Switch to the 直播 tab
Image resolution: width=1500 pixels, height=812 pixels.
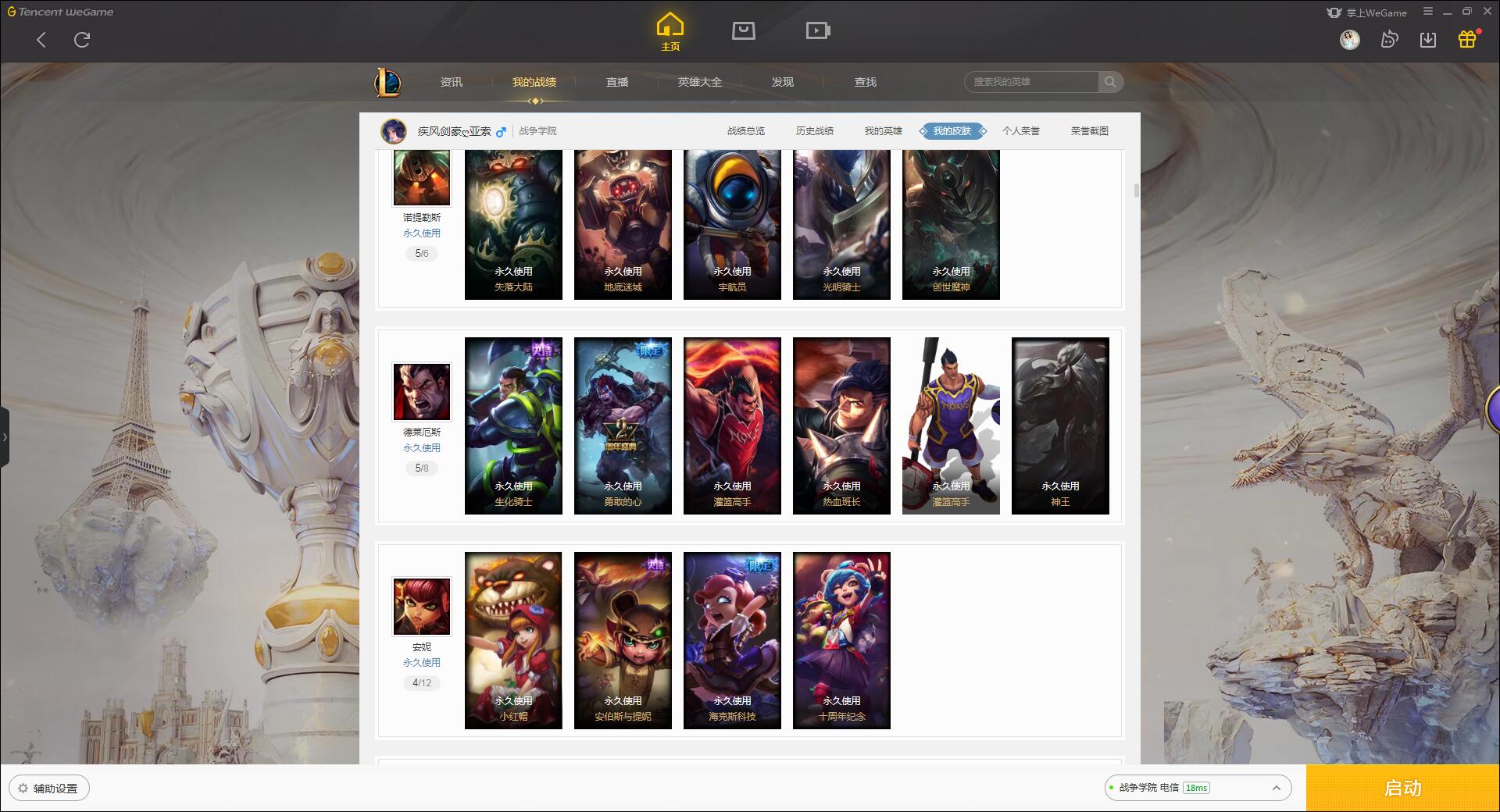(617, 82)
